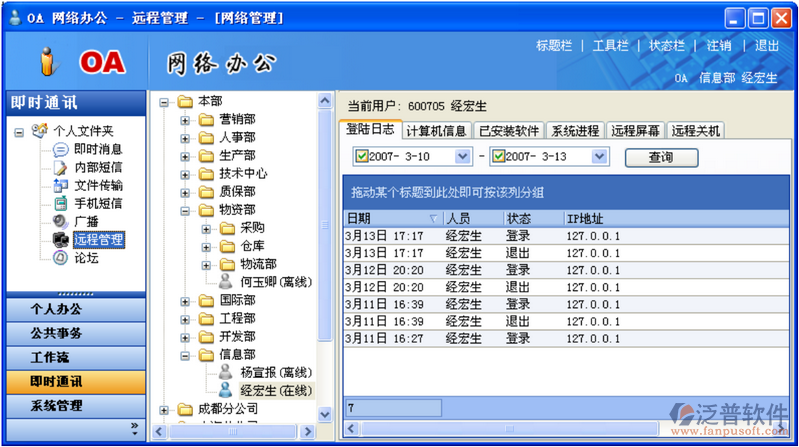Open 内部短信 notepad icon
Screen dimensions: 799x447
pos(60,167)
